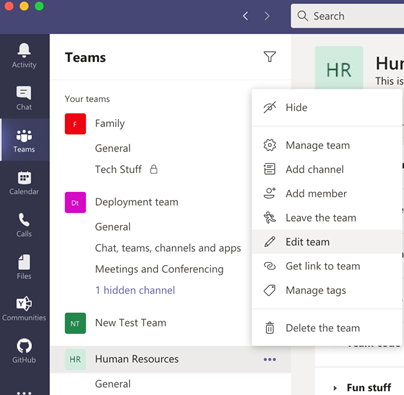Image resolution: width=404 pixels, height=395 pixels.
Task: Click the large HR team avatar in the header
Action: tap(339, 68)
